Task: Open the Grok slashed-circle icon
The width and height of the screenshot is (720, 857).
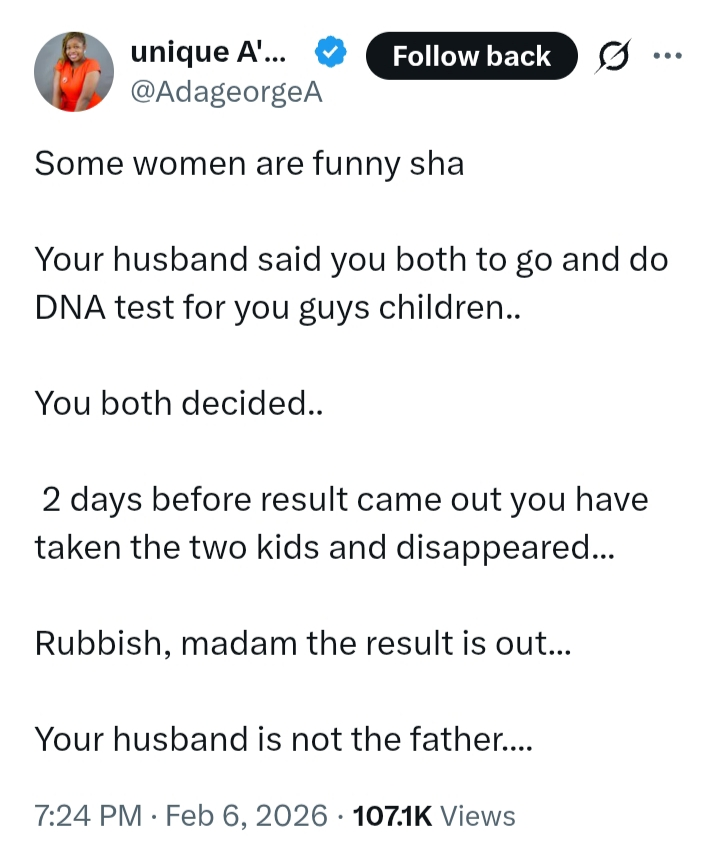Action: click(612, 56)
